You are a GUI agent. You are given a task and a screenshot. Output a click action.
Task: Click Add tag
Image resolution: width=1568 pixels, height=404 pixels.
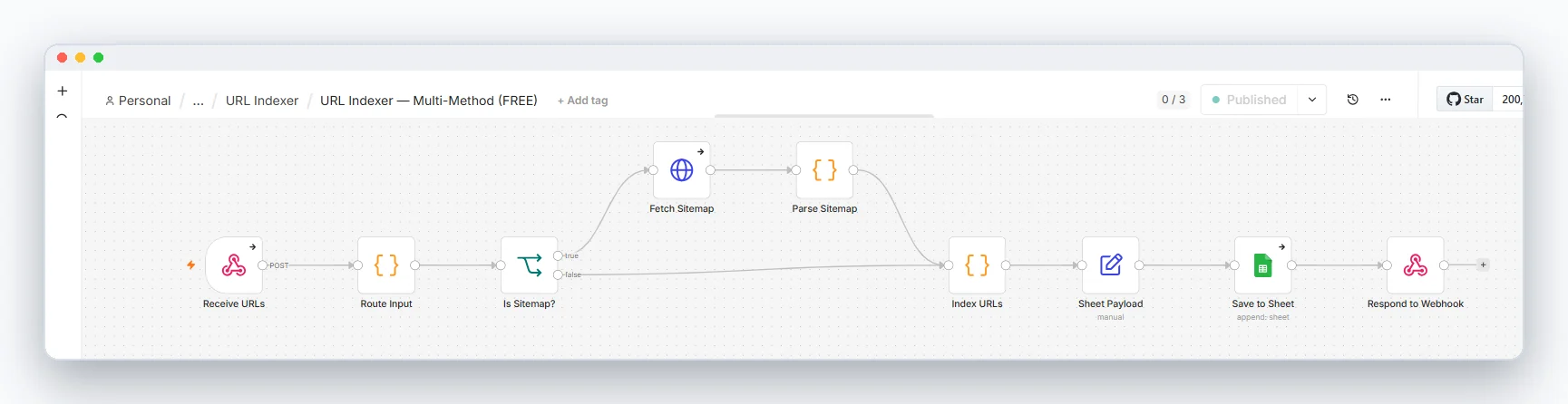tap(583, 101)
